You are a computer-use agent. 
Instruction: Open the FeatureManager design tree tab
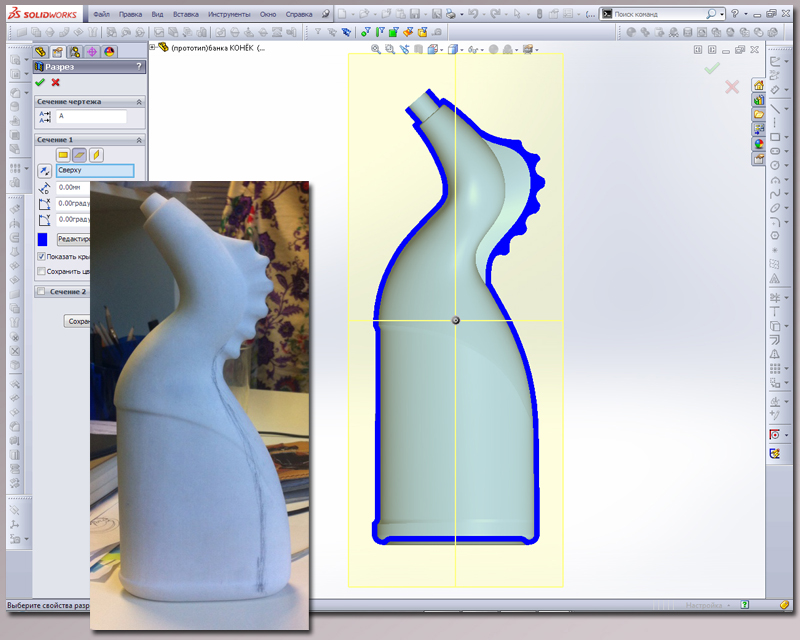(40, 52)
